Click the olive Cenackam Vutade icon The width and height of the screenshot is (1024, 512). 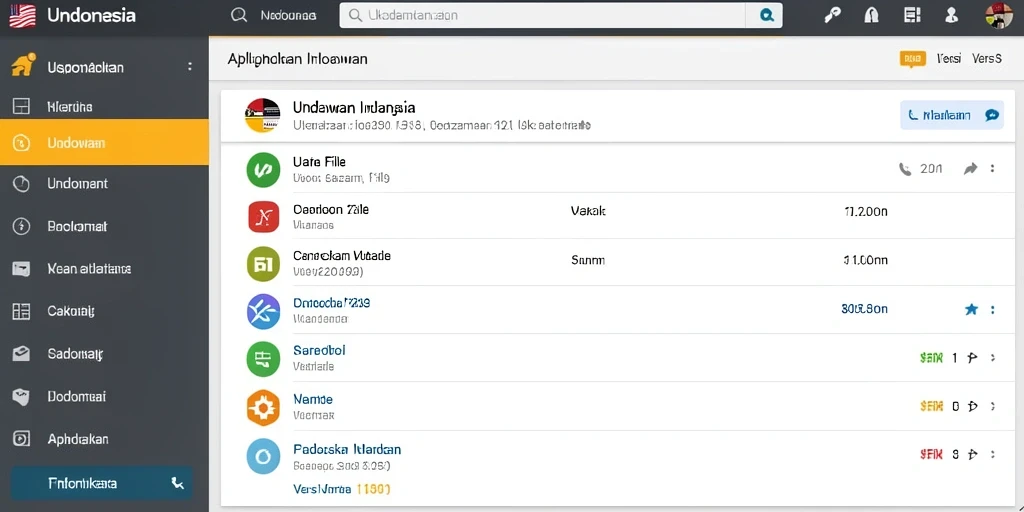pyautogui.click(x=263, y=264)
